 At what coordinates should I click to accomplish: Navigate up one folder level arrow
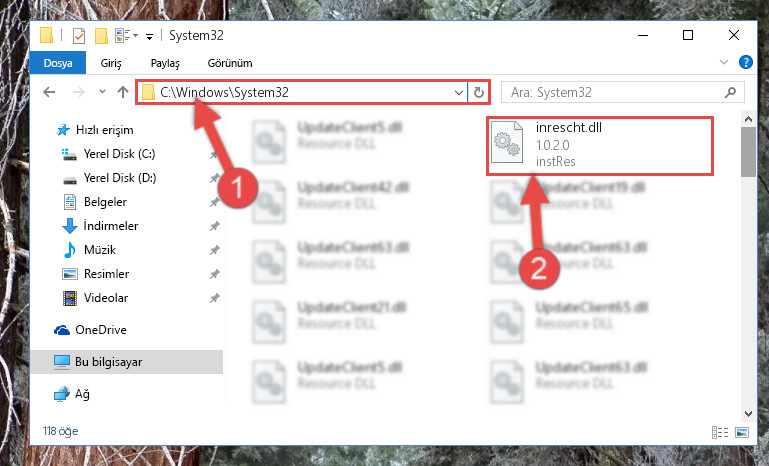click(123, 92)
